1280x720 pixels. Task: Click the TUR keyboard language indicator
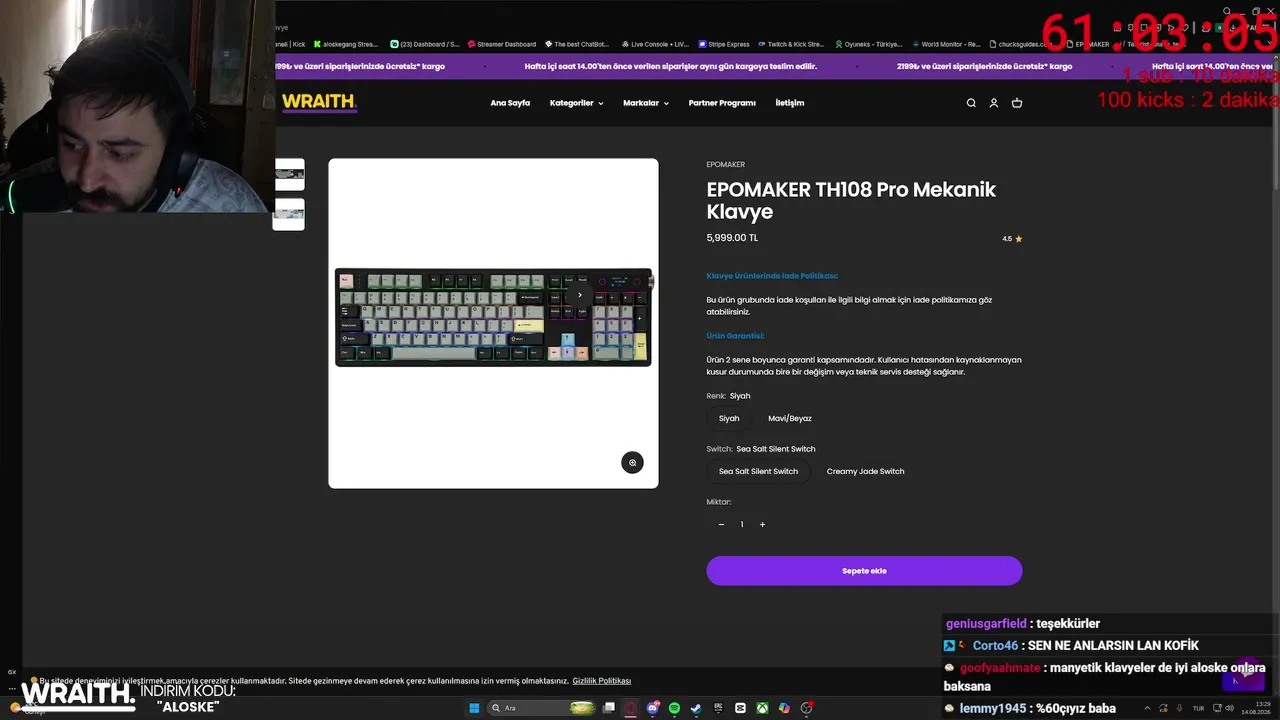(x=1198, y=708)
